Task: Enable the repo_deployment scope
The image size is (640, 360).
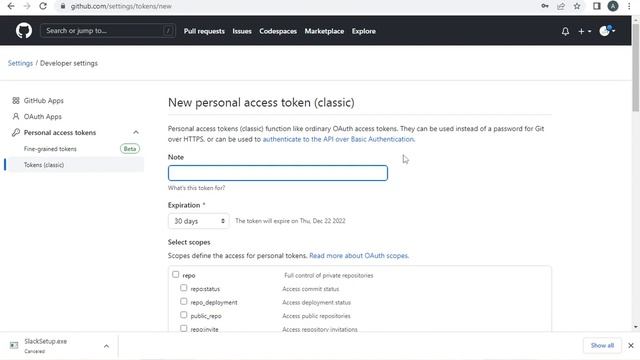Action: pyautogui.click(x=184, y=301)
